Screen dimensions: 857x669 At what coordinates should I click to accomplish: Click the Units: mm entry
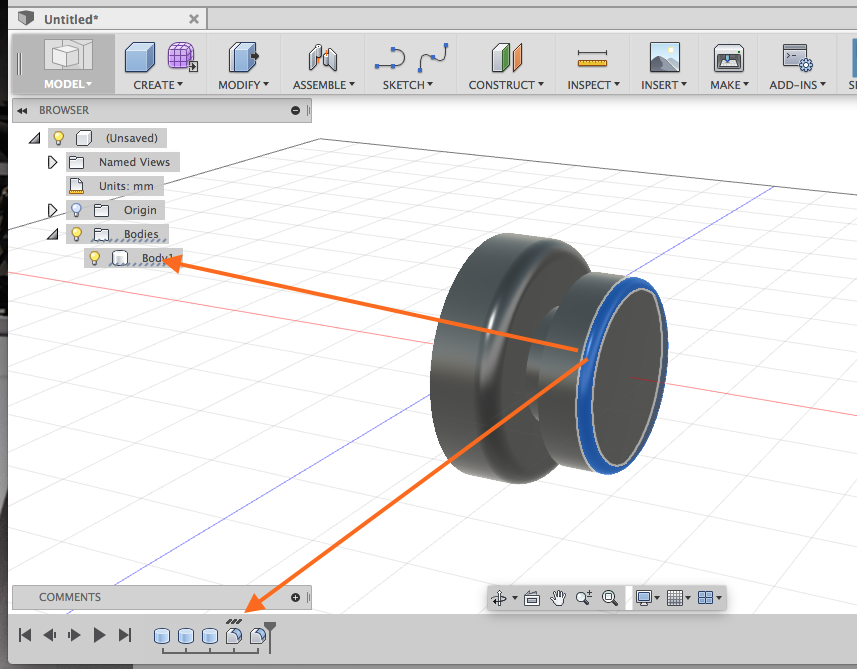[126, 186]
